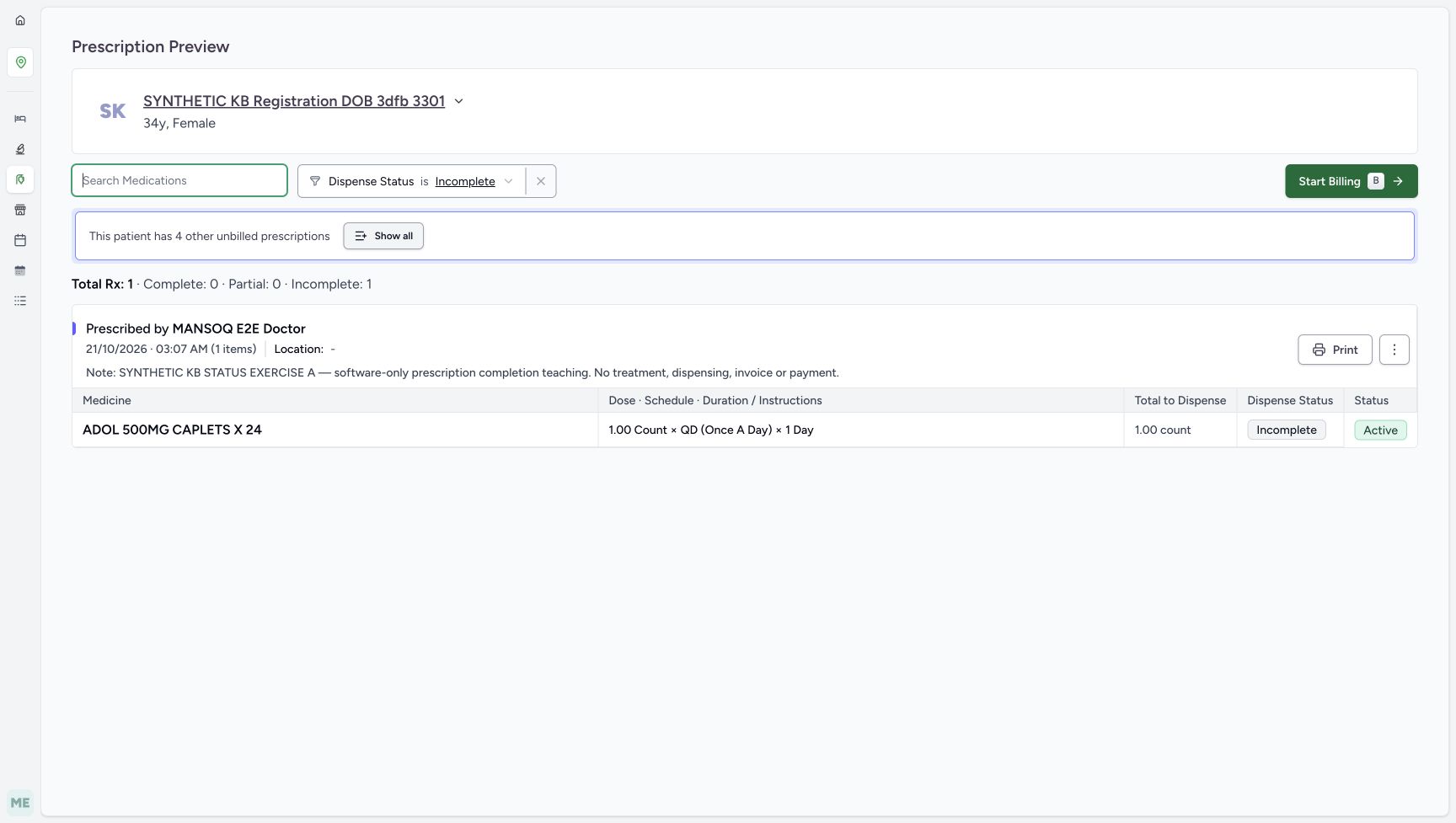Click Start Billing button
The height and width of the screenshot is (823, 1456).
click(1351, 181)
